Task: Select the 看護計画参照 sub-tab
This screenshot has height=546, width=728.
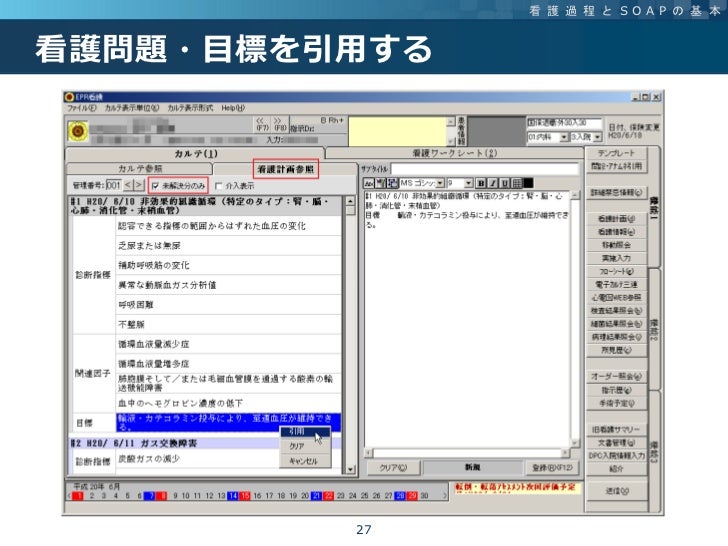Action: coord(286,169)
